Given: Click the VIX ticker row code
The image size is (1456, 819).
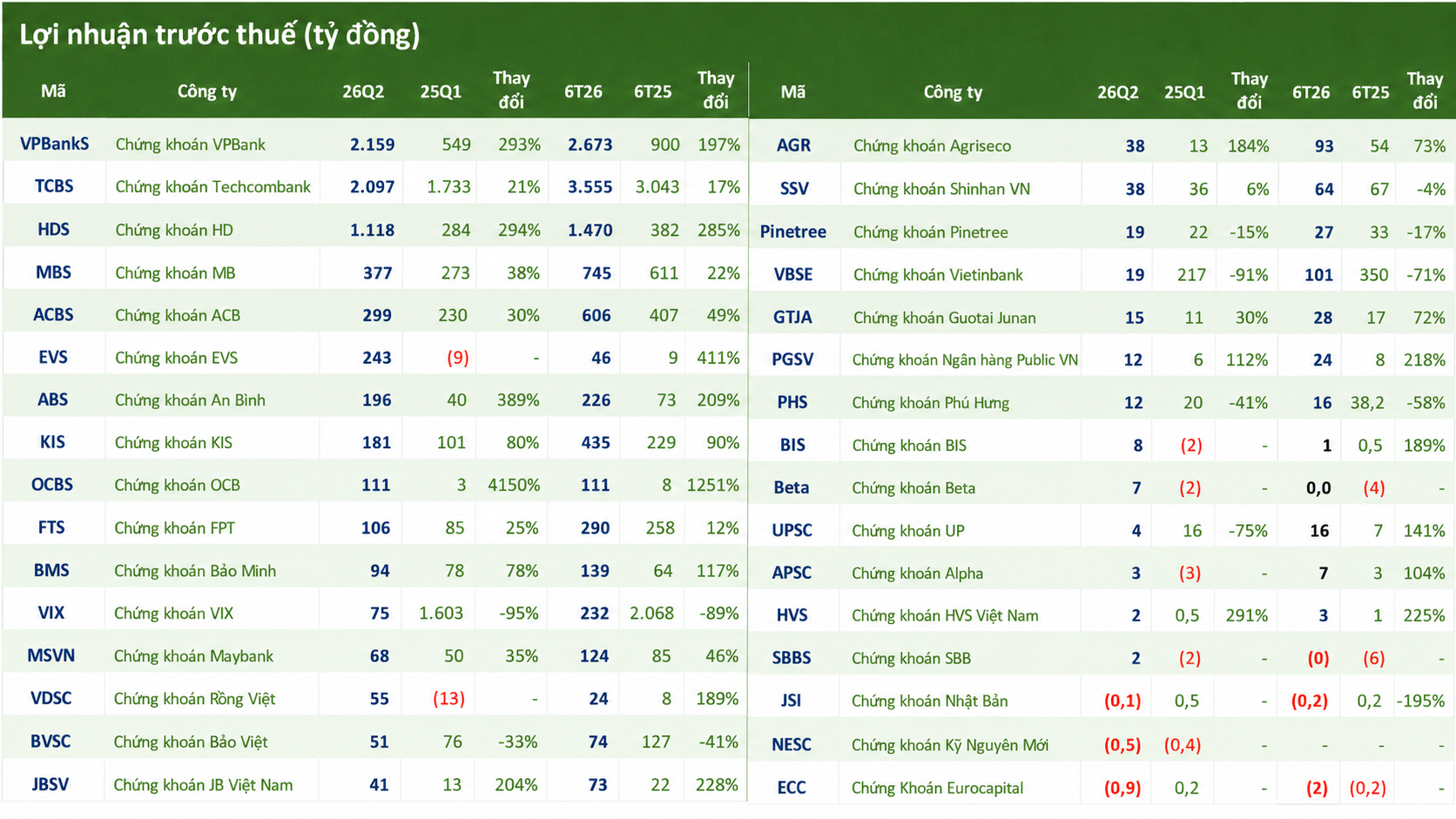Looking at the screenshot, I should pyautogui.click(x=51, y=613).
